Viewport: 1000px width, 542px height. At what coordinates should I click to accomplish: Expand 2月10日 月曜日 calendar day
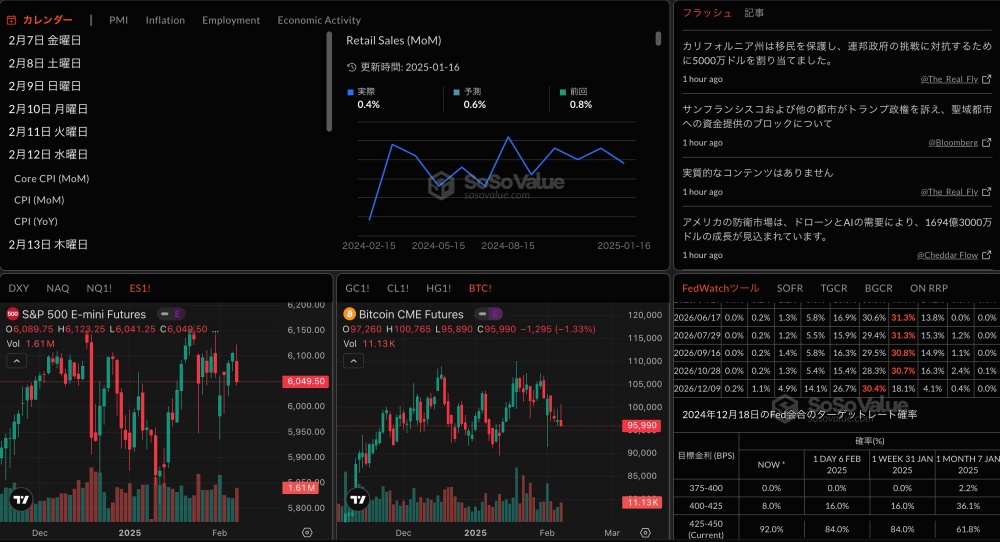coord(48,109)
